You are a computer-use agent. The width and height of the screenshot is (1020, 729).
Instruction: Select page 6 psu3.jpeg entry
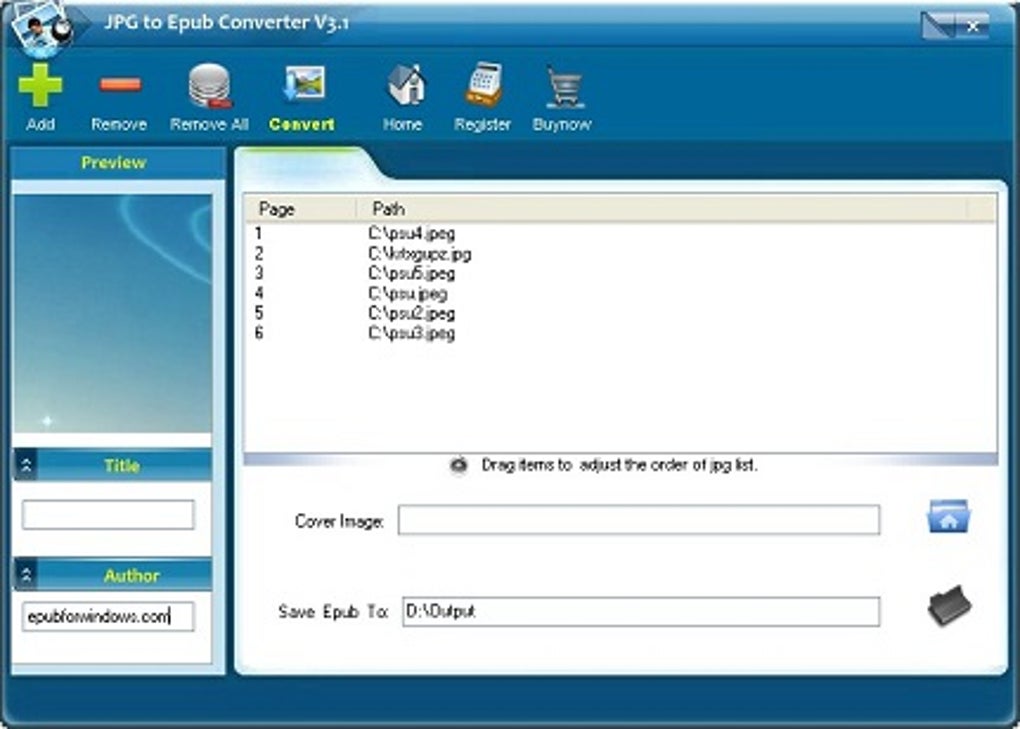(x=411, y=334)
